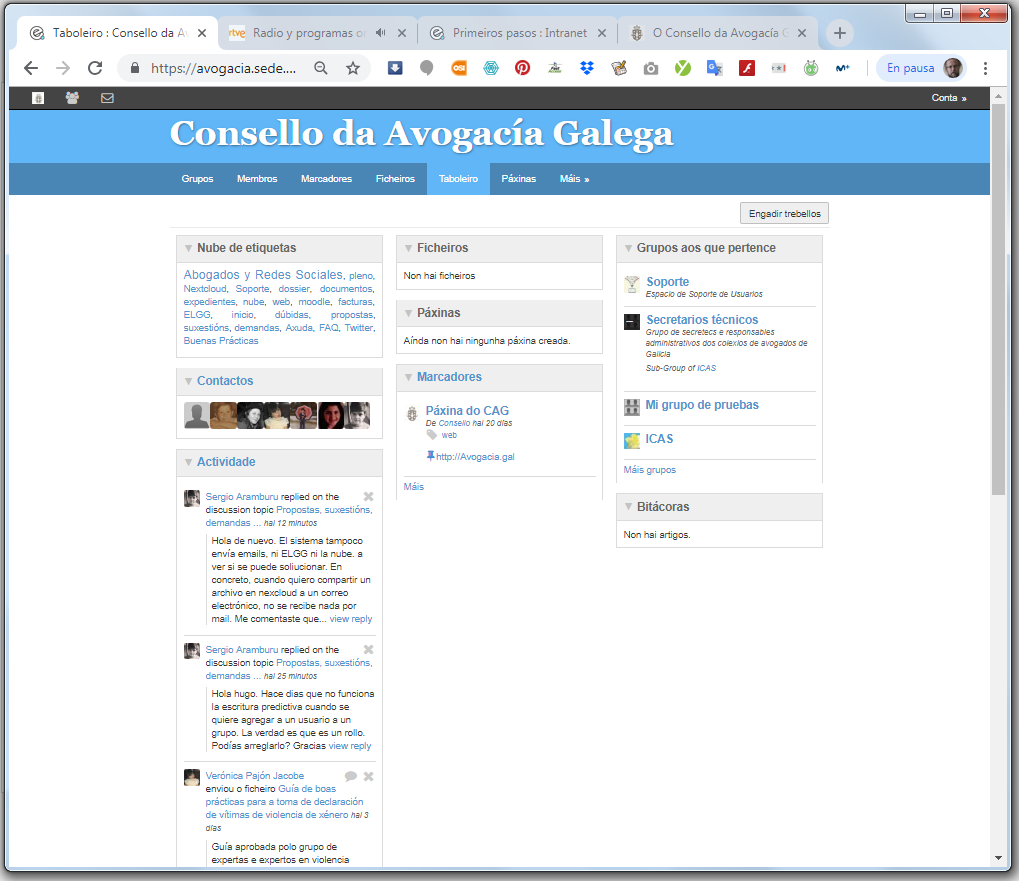Viewport: 1019px width, 881px height.
Task: Click the friends icon in the top bar
Action: (x=72, y=98)
